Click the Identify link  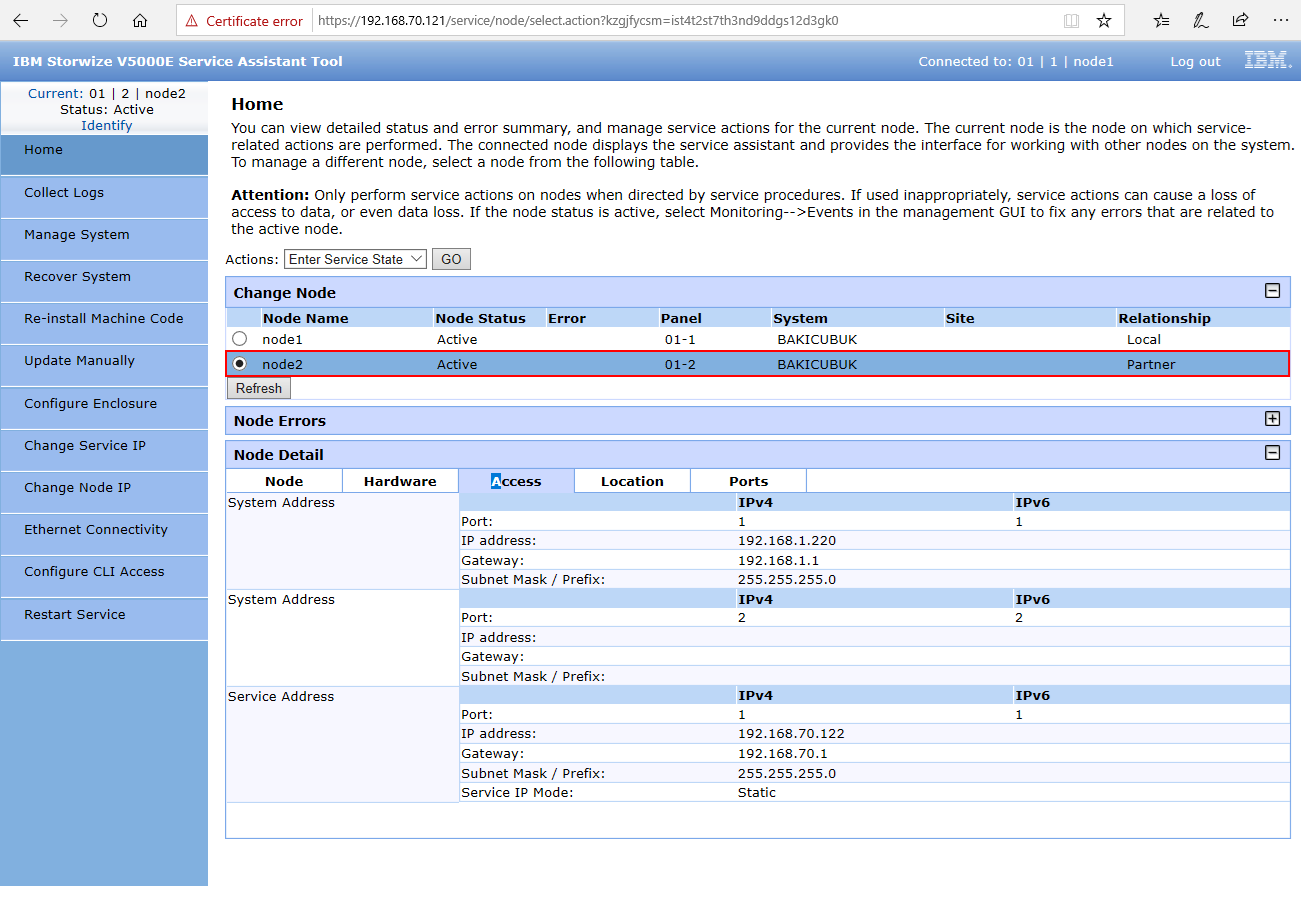(x=107, y=125)
